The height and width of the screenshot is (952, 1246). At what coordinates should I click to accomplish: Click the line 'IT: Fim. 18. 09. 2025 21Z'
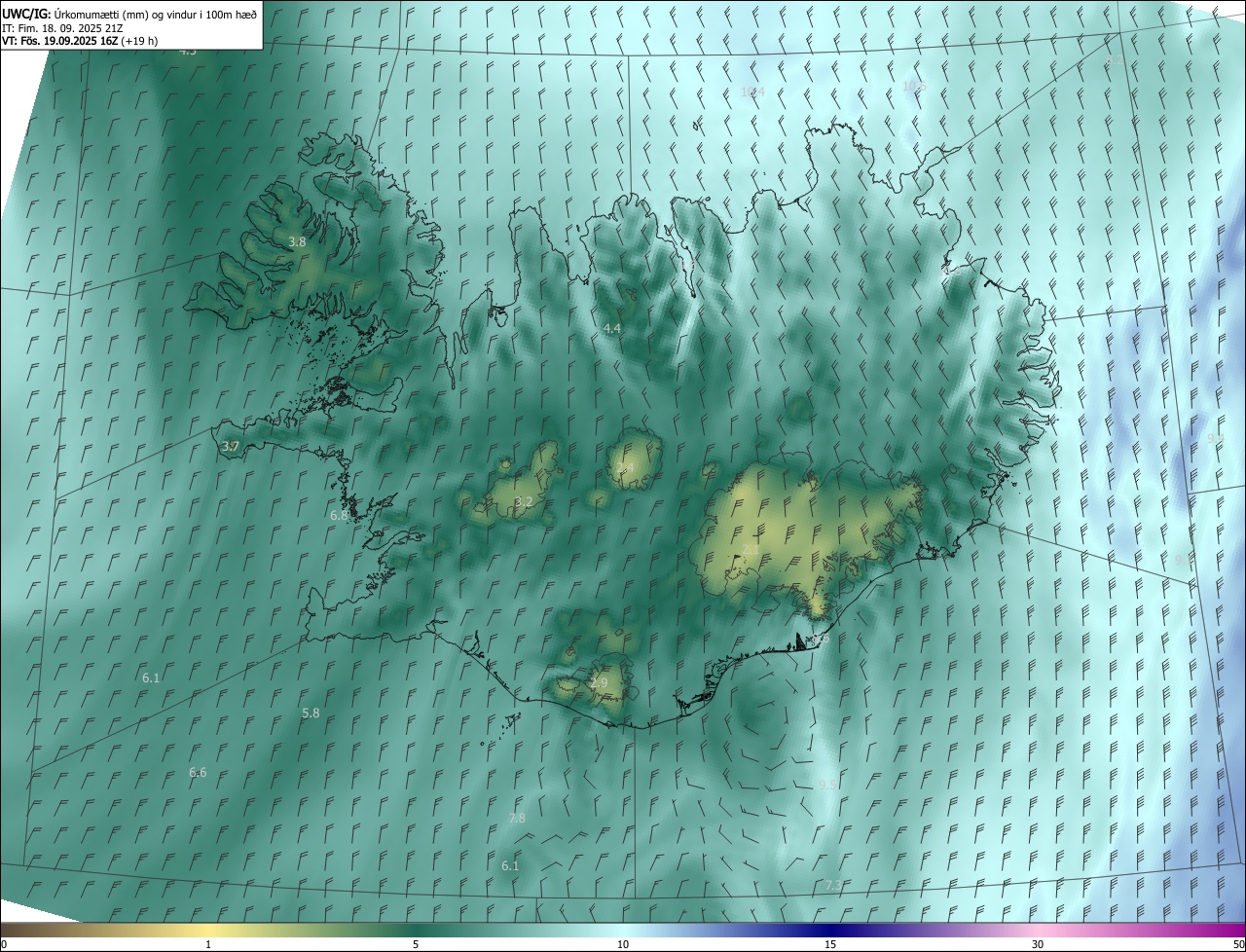click(64, 28)
